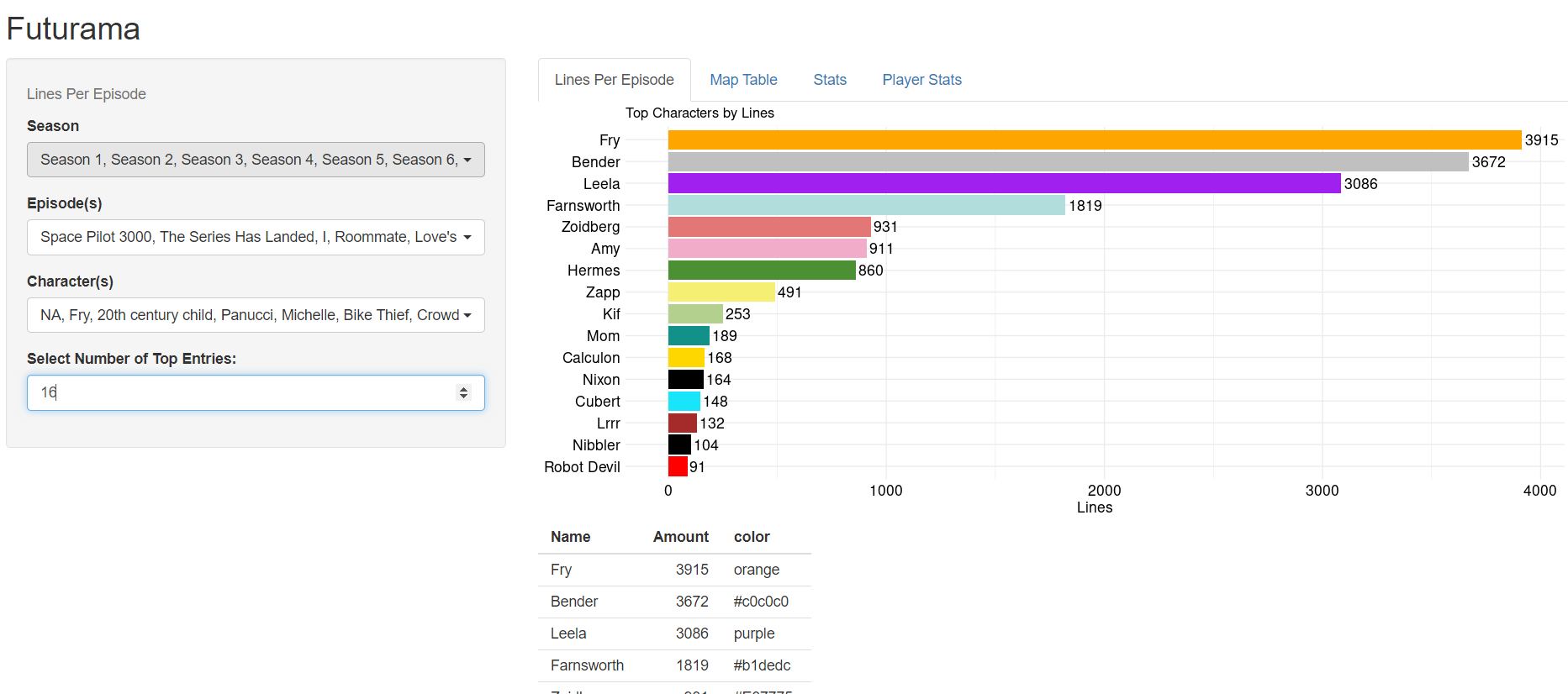1568x694 pixels.
Task: Click the Futurama page title
Action: [x=73, y=29]
